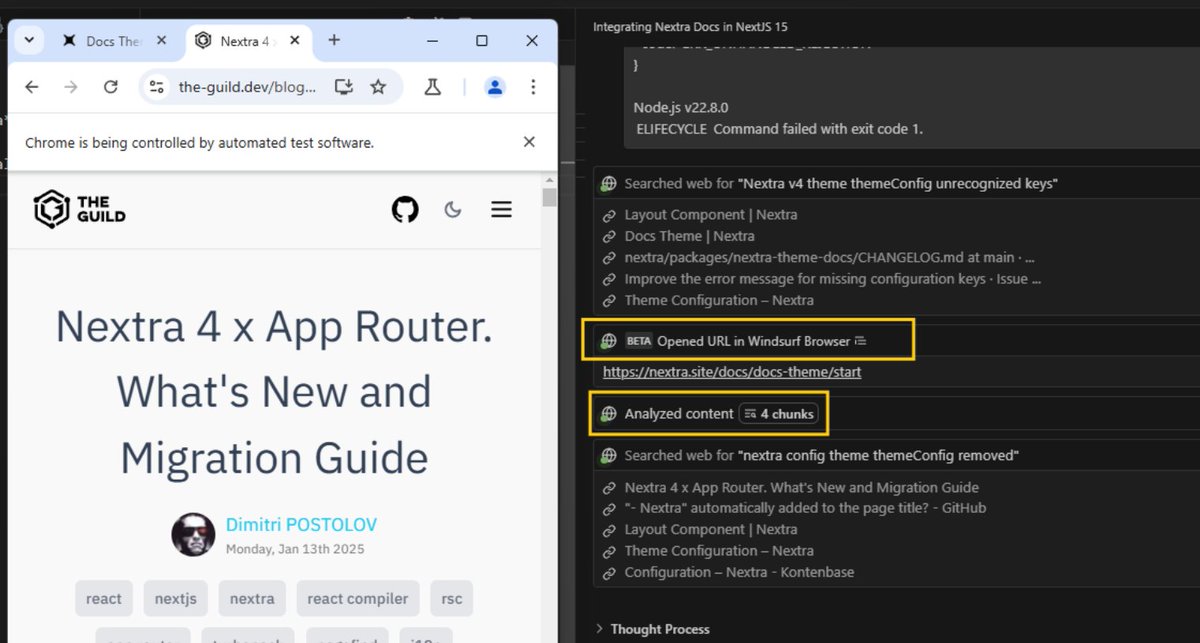Click The Guild logo
The width and height of the screenshot is (1200, 643).
coord(78,208)
